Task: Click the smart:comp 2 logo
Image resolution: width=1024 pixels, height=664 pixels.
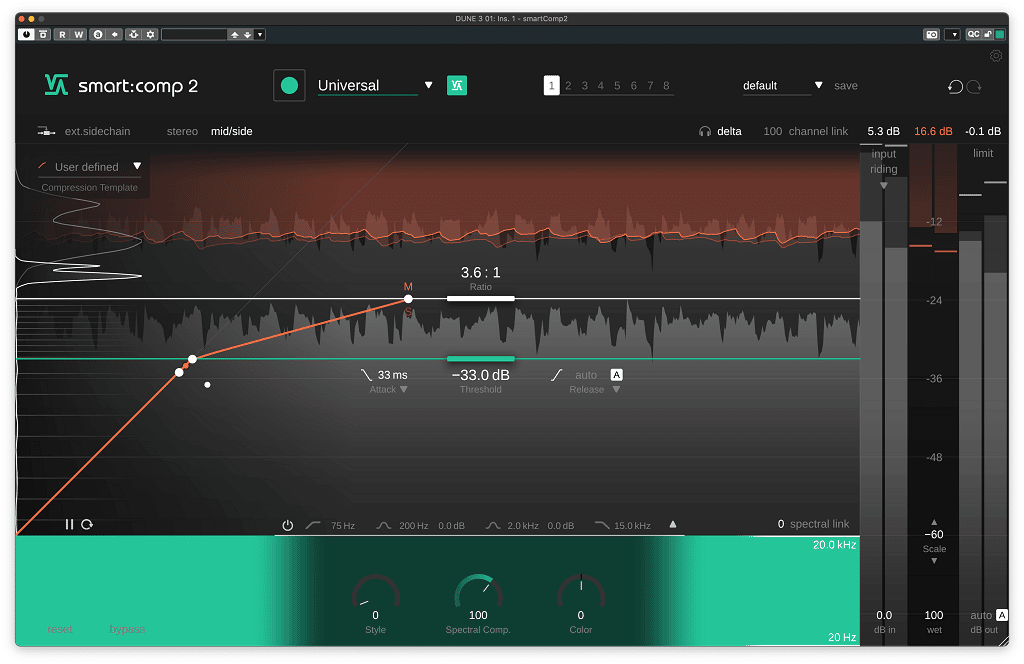Action: (x=121, y=86)
